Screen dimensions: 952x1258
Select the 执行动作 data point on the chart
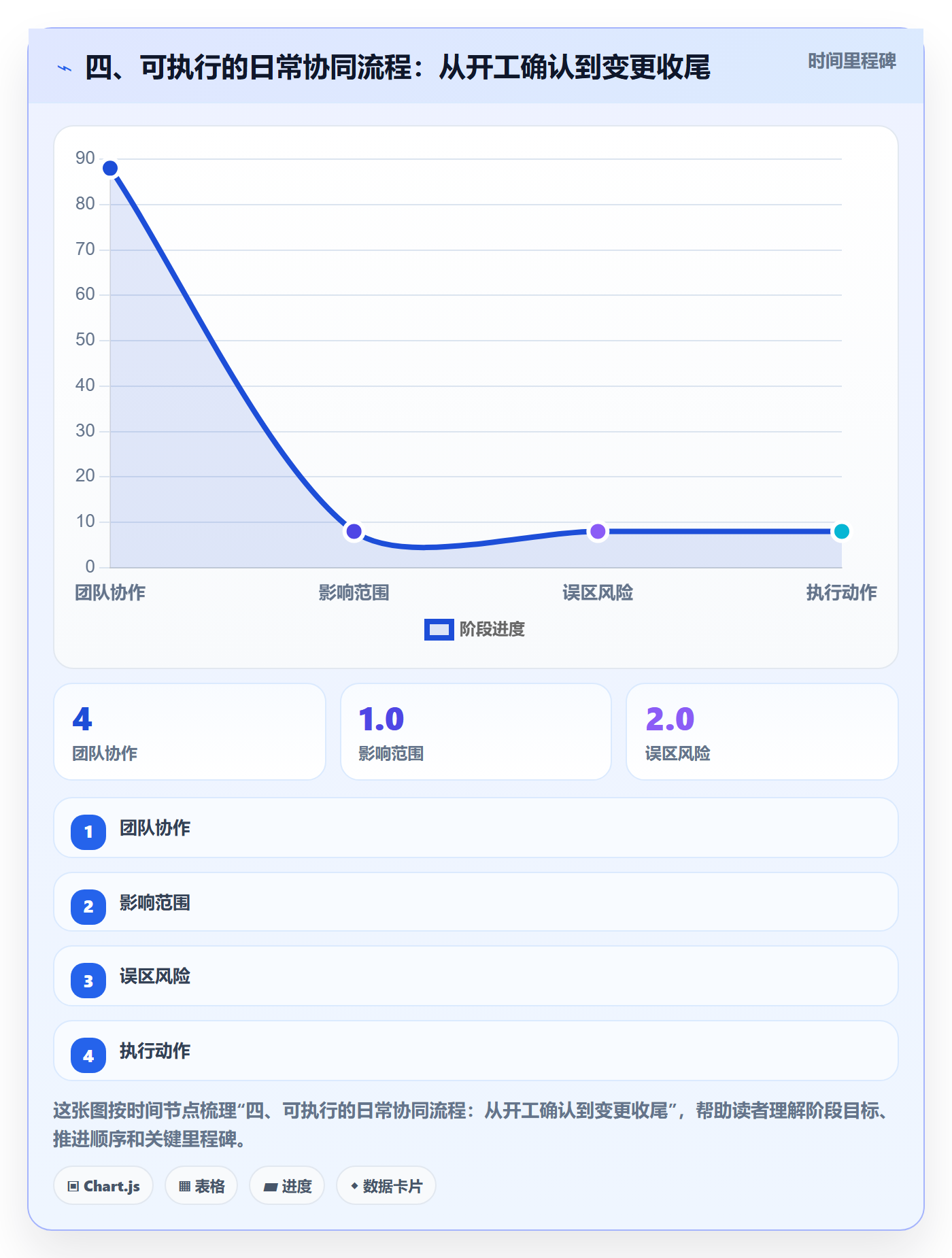click(841, 531)
